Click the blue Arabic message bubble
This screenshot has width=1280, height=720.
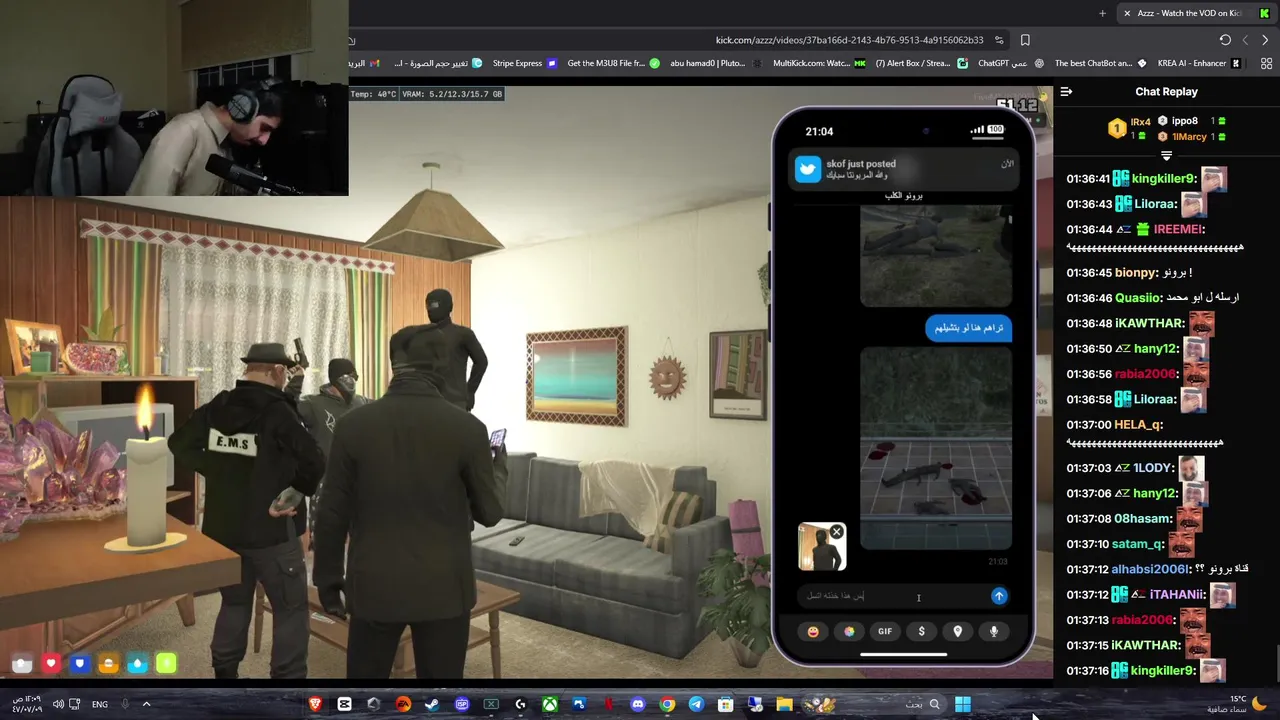[x=968, y=328]
